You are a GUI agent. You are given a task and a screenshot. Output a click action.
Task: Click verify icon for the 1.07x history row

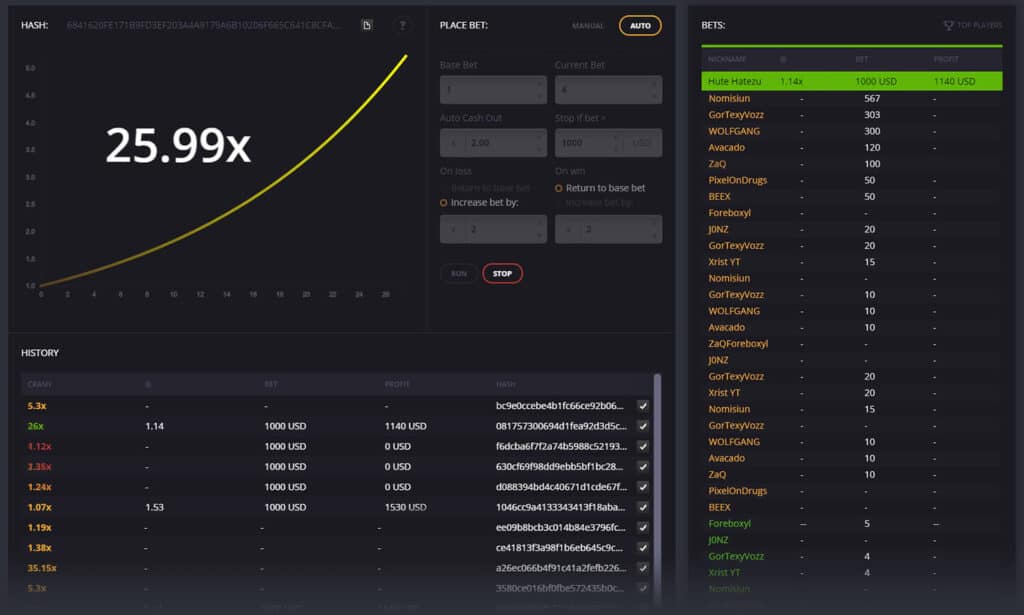pos(643,507)
